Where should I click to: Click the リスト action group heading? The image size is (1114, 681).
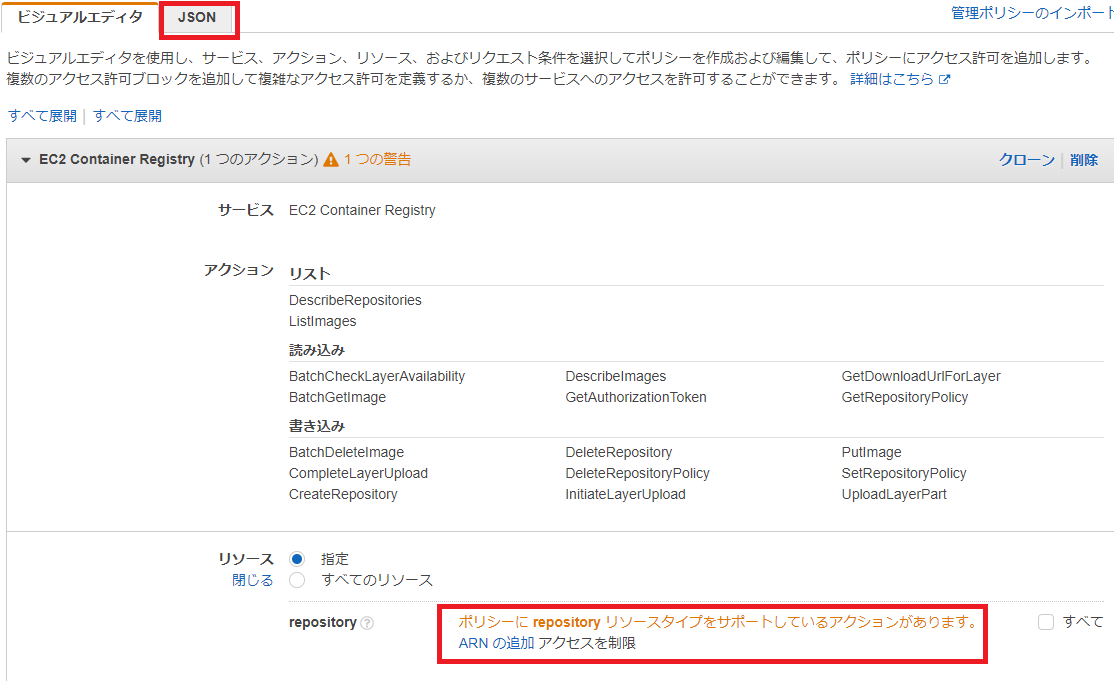point(310,273)
